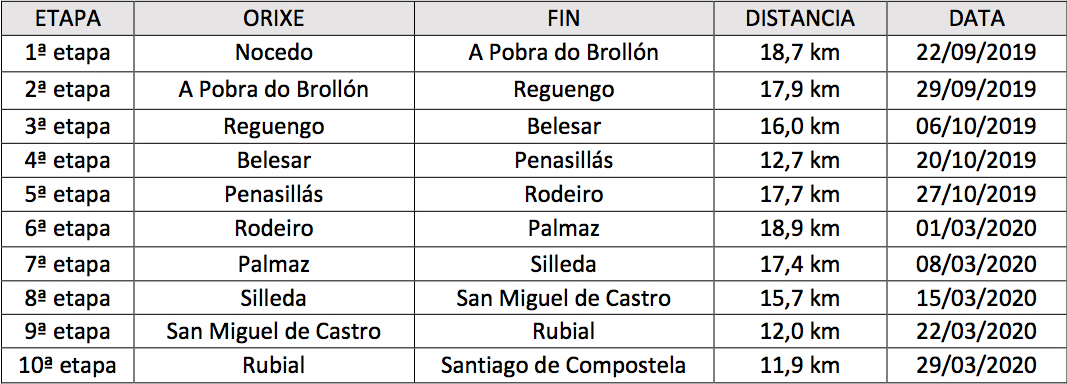
Task: Click the DATA column header
Action: [x=976, y=18]
